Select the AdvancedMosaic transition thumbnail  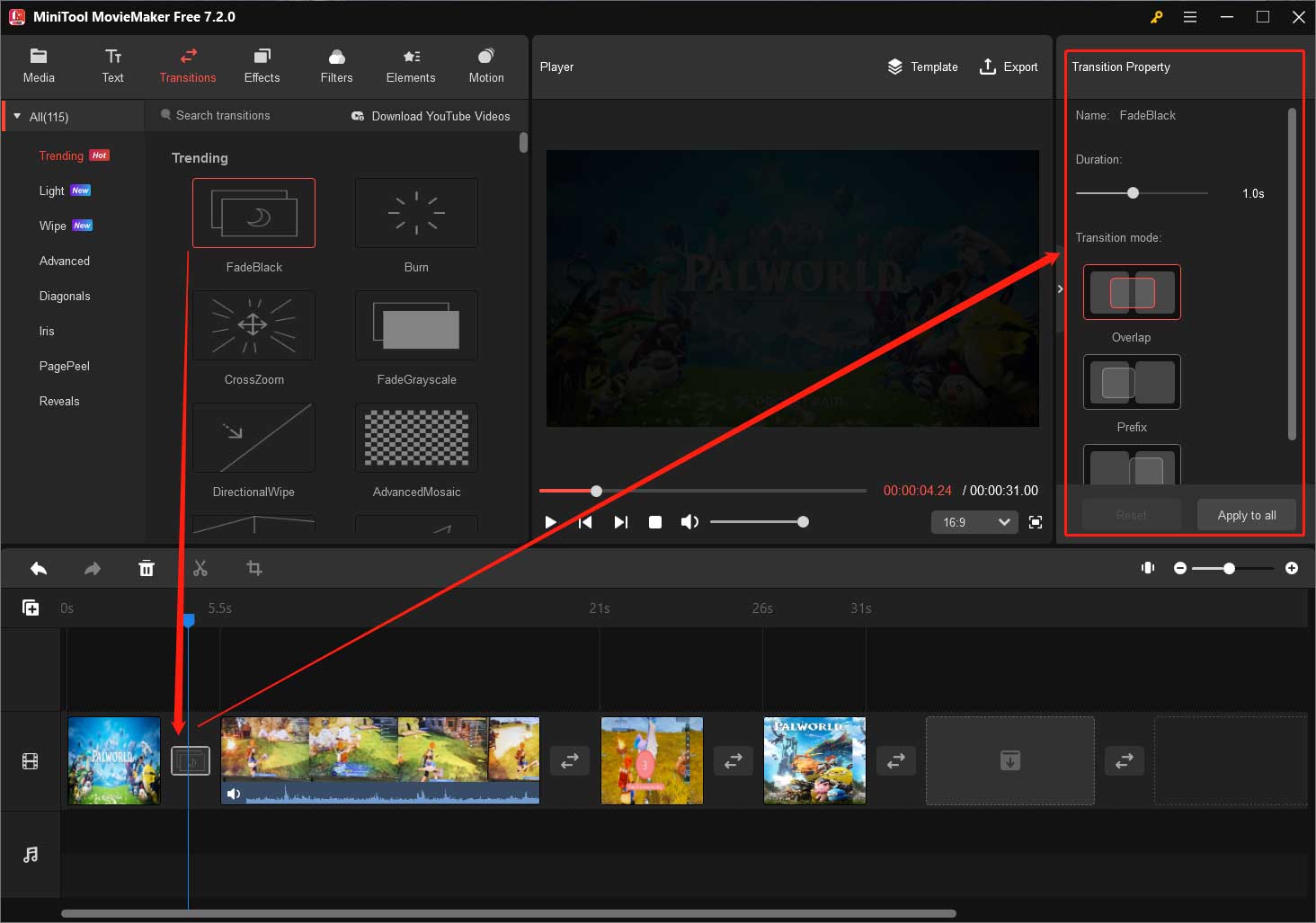tap(416, 438)
